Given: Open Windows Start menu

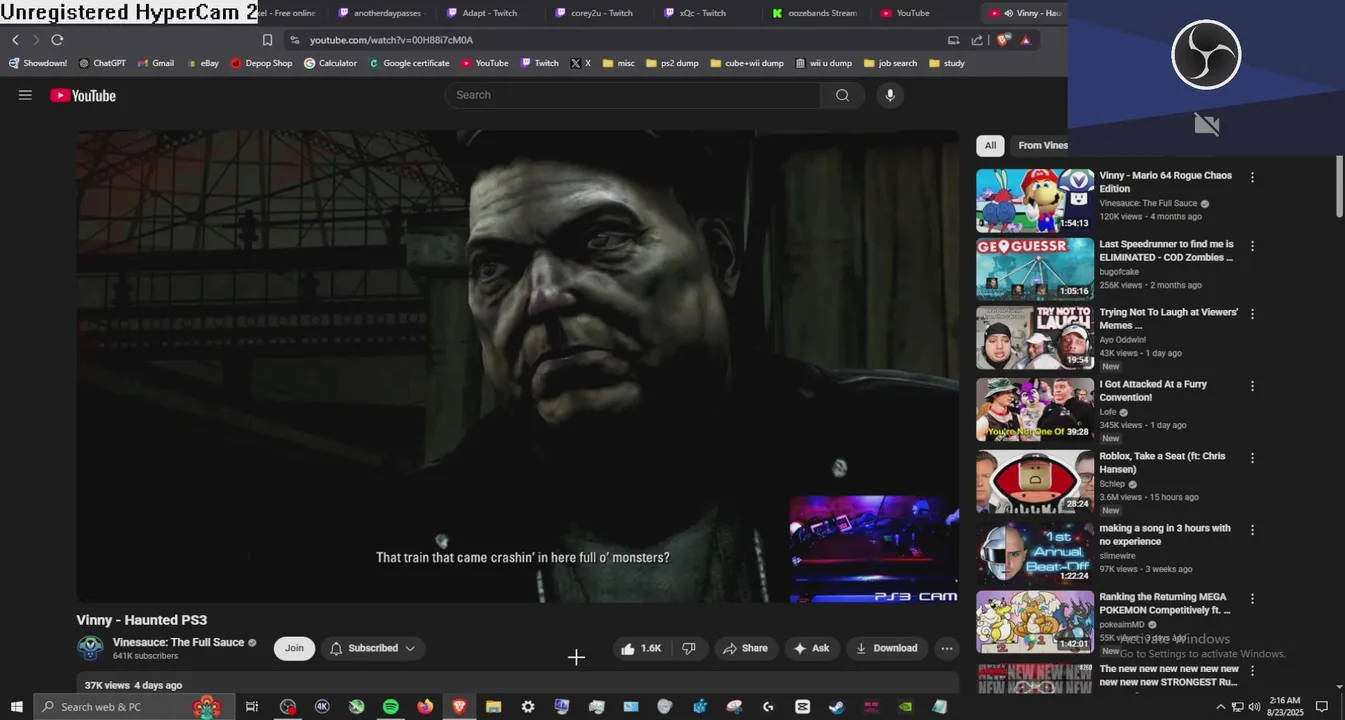Looking at the screenshot, I should pos(16,706).
